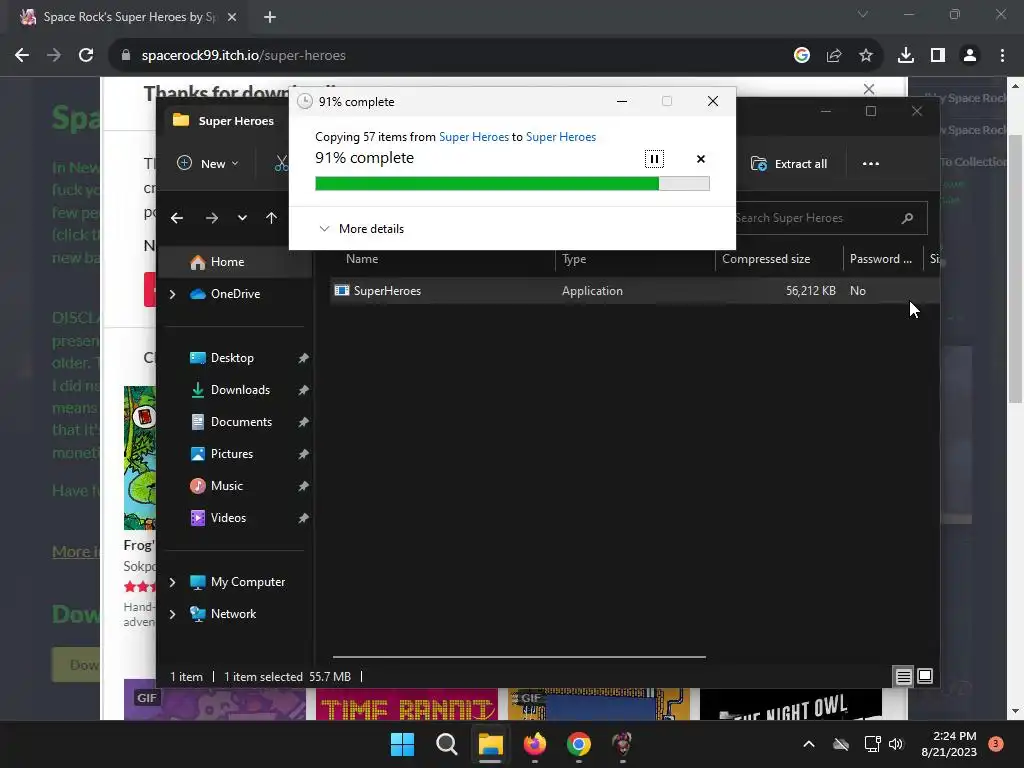Click the horizontal scrollbar in file list
The height and width of the screenshot is (768, 1024).
[x=519, y=657]
